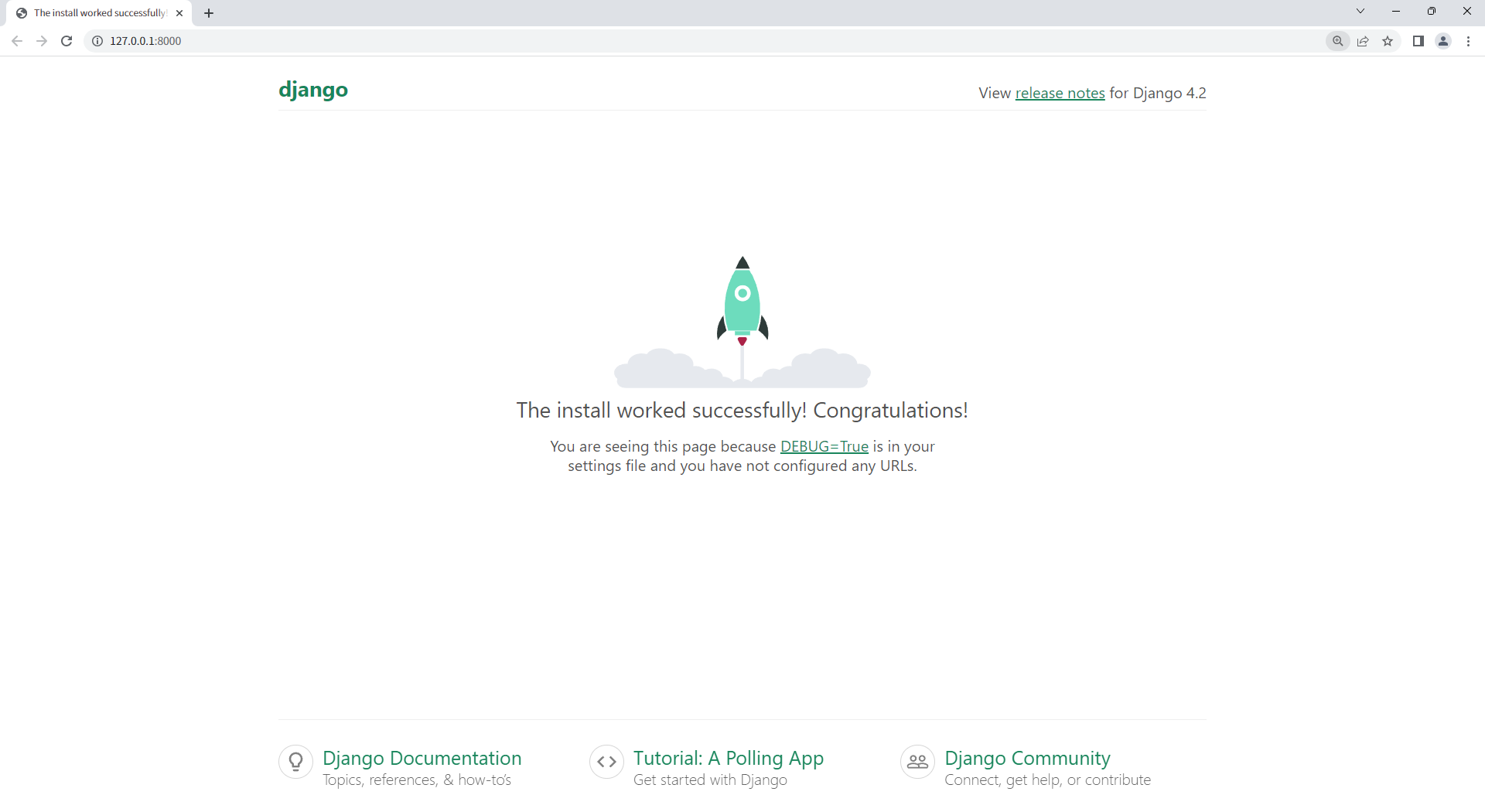Viewport: 1485px width, 812px height.
Task: Close the install worked successfully tab
Action: pyautogui.click(x=179, y=13)
